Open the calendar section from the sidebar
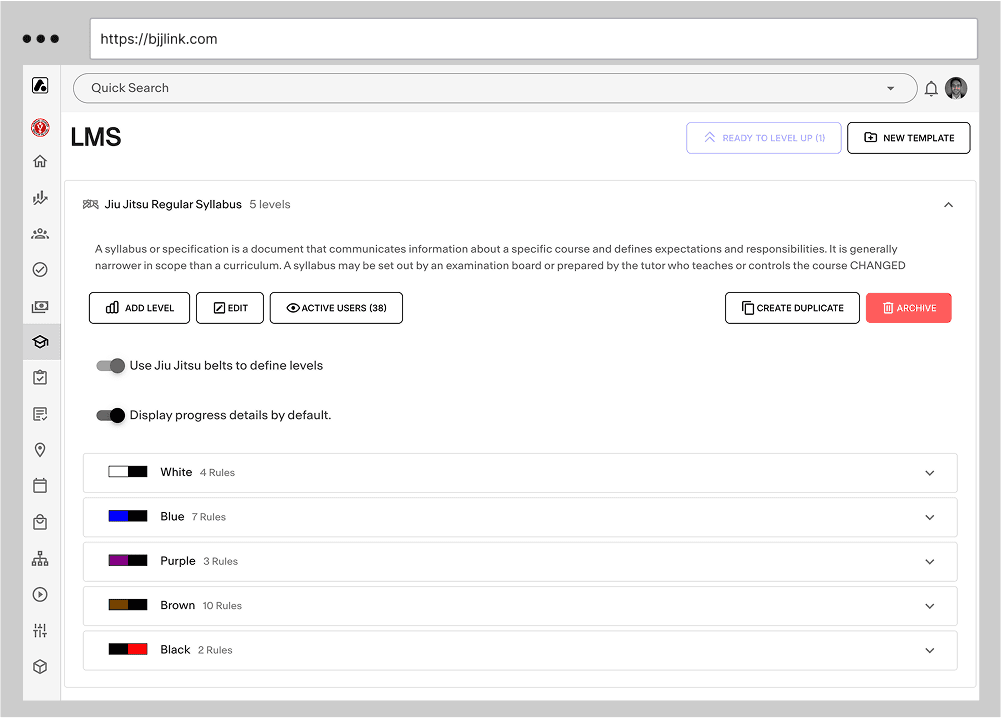 click(40, 485)
